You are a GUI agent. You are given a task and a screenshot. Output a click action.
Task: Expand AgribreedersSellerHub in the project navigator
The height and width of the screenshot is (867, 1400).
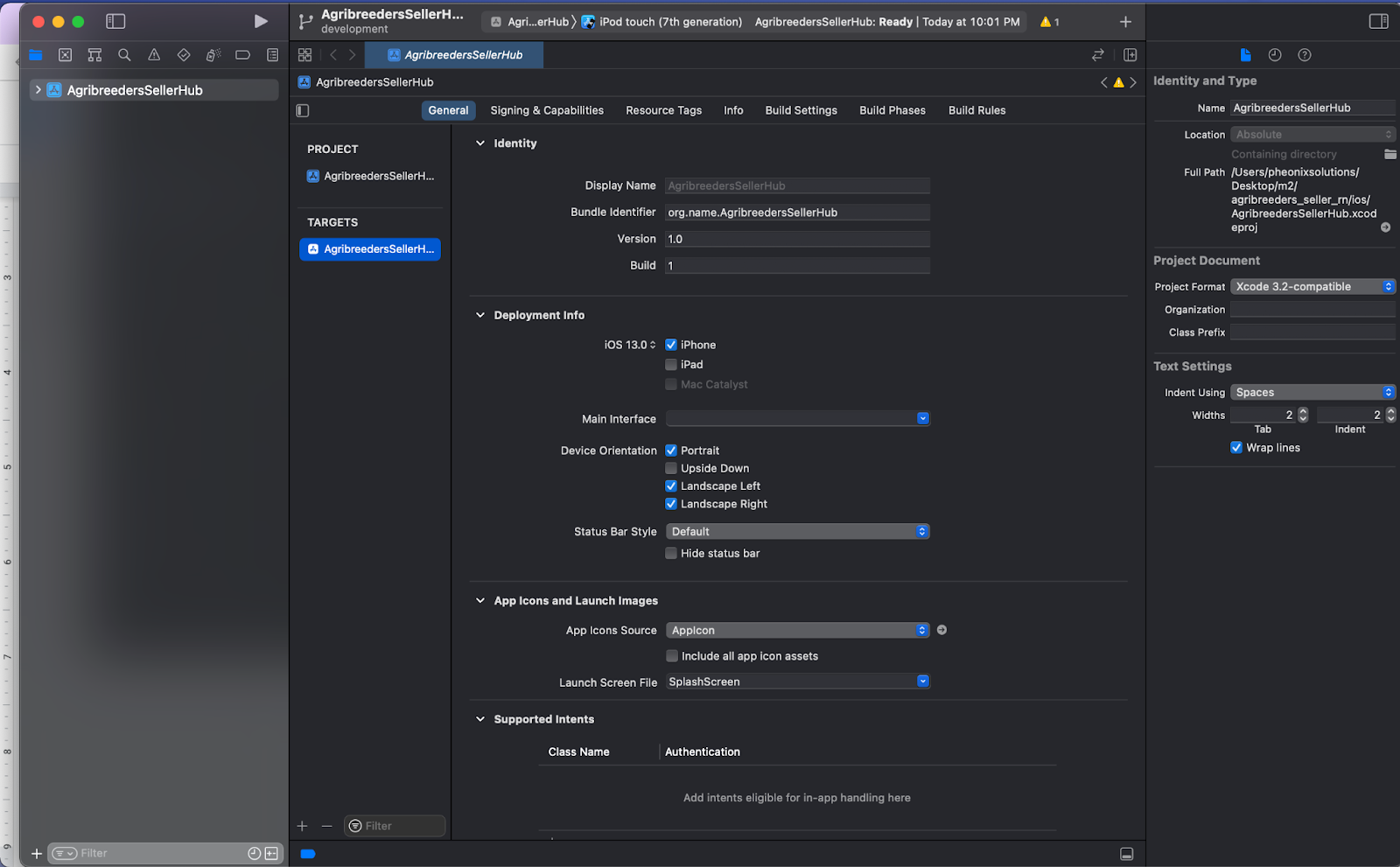pyautogui.click(x=38, y=90)
